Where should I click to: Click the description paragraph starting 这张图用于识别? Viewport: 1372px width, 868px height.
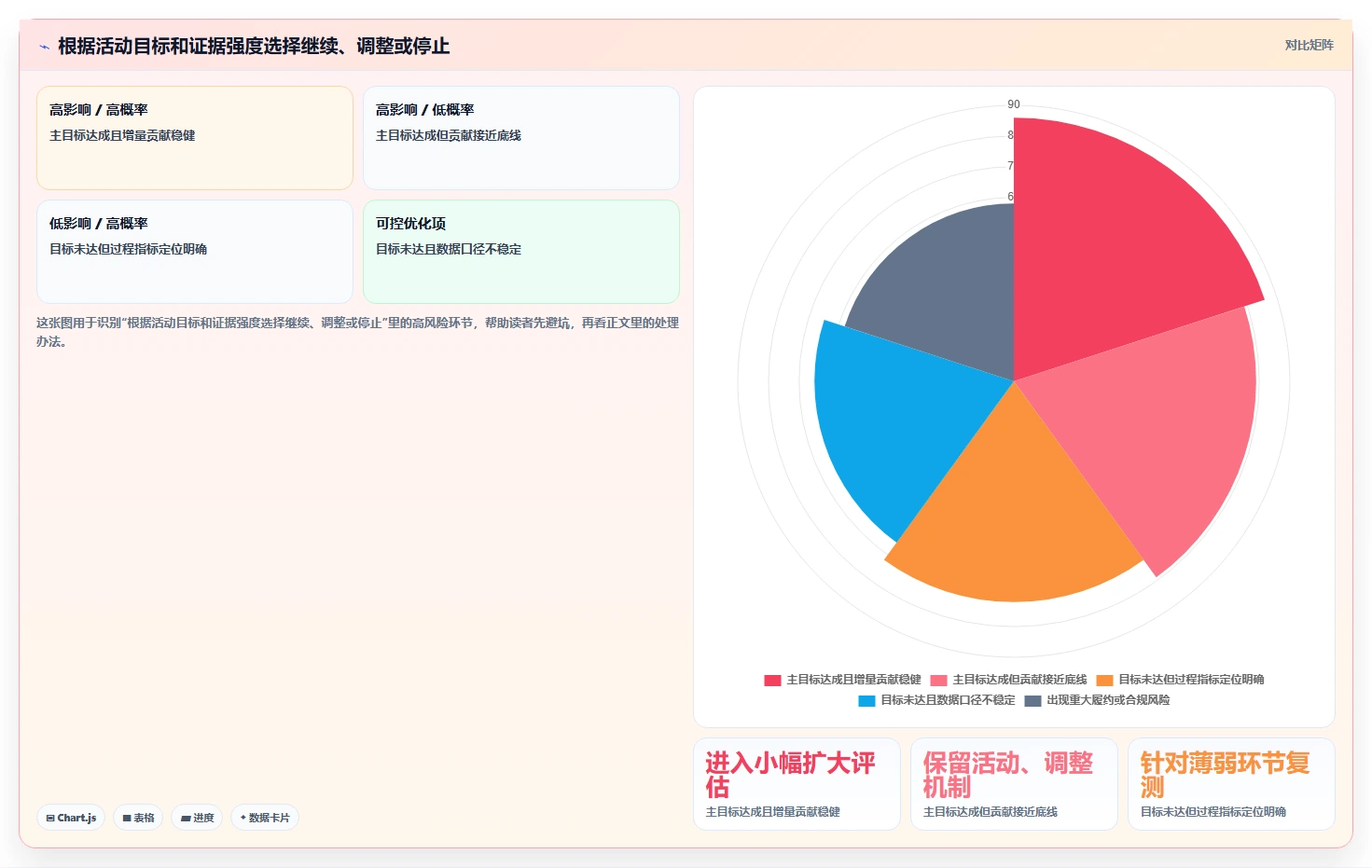pyautogui.click(x=357, y=332)
